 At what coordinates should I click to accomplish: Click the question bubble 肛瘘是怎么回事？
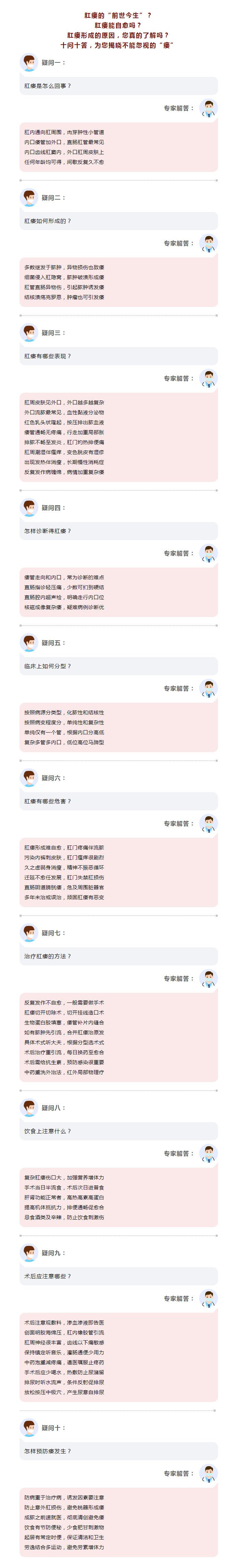point(119,86)
